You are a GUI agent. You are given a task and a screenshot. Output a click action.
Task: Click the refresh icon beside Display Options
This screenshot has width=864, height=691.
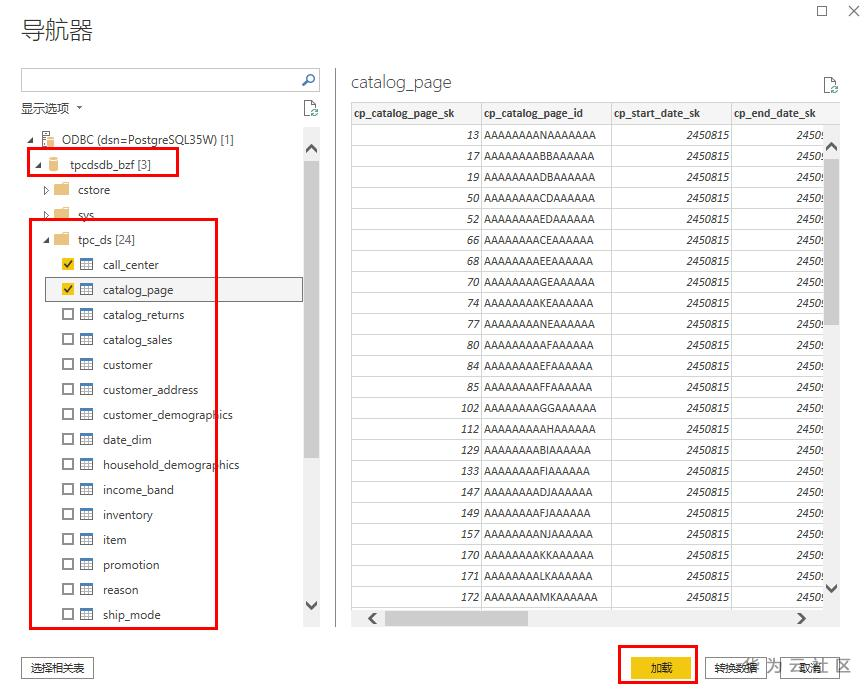point(311,109)
